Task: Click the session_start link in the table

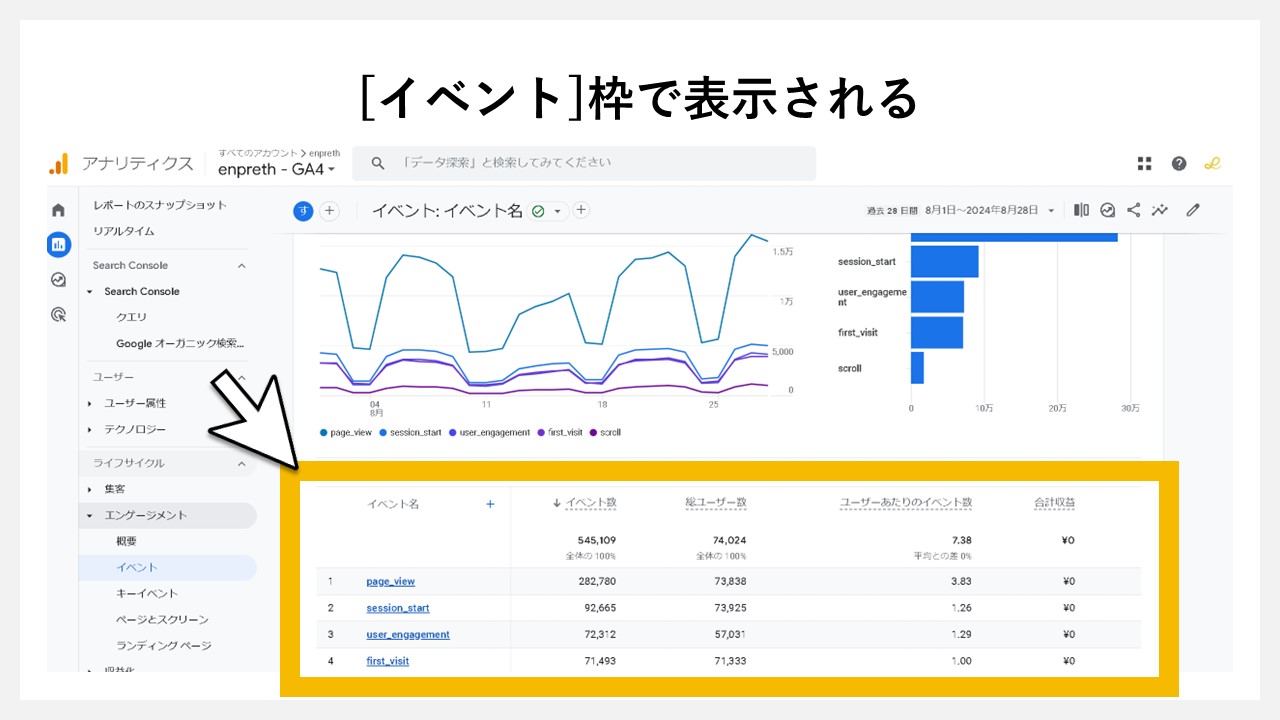Action: coord(397,607)
